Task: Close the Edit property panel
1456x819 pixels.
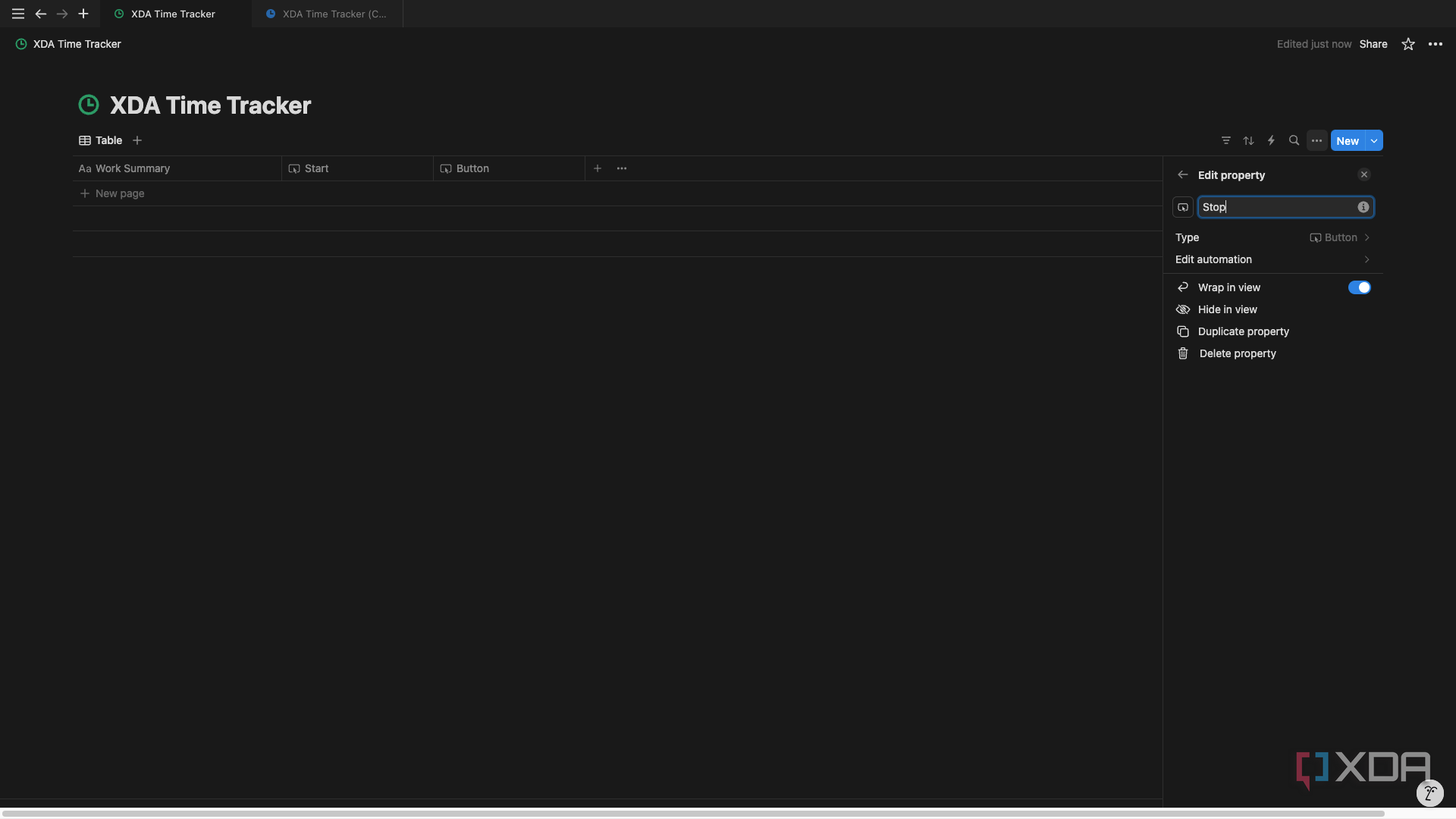Action: [x=1364, y=175]
